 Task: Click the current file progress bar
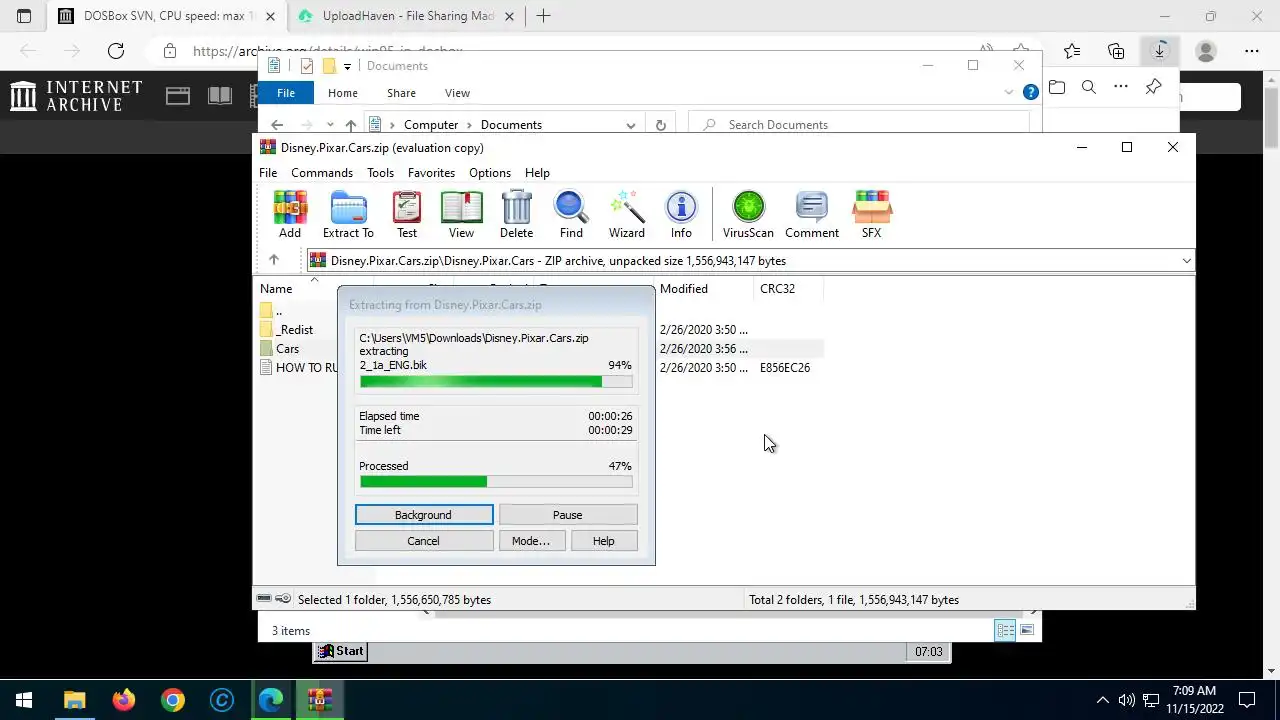pyautogui.click(x=496, y=381)
